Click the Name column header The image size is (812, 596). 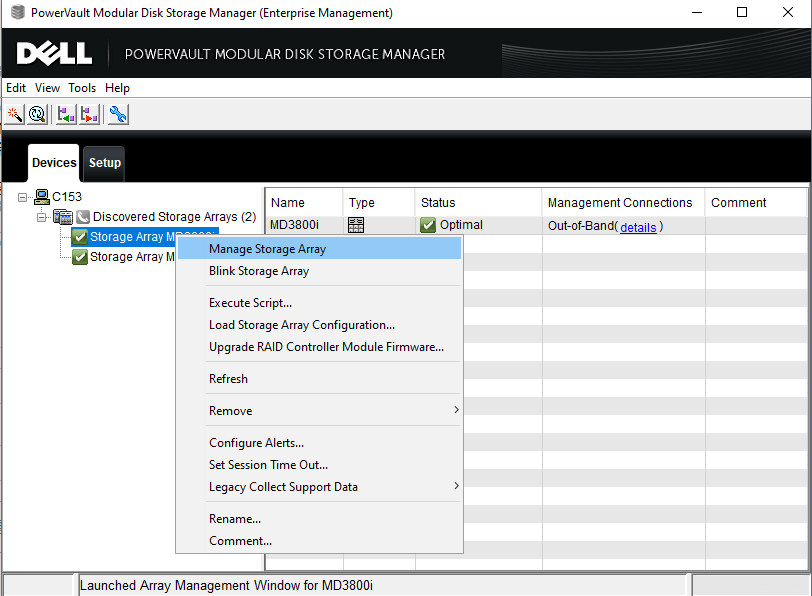coord(304,202)
